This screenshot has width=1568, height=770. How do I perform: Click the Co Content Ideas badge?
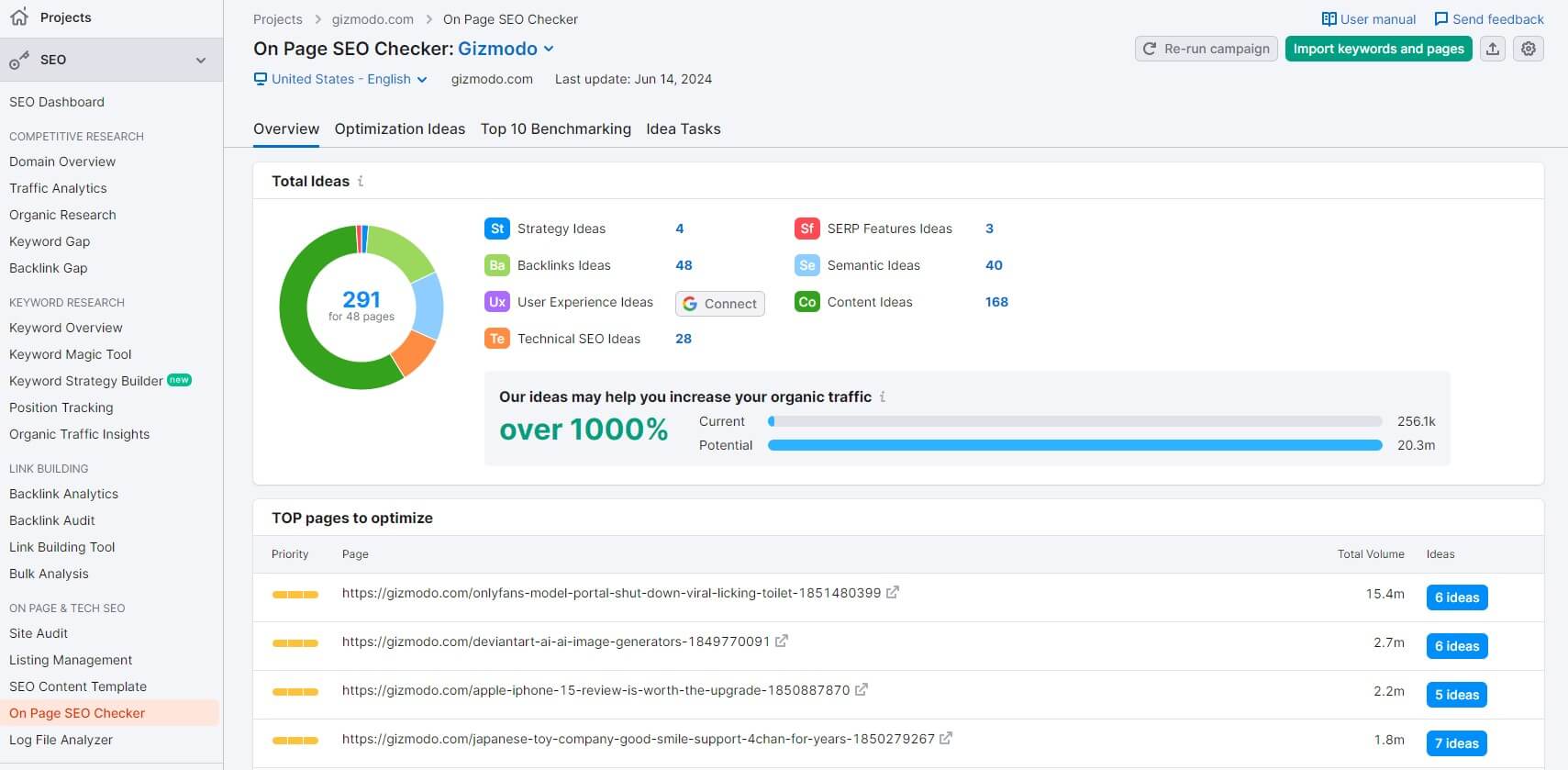point(807,302)
